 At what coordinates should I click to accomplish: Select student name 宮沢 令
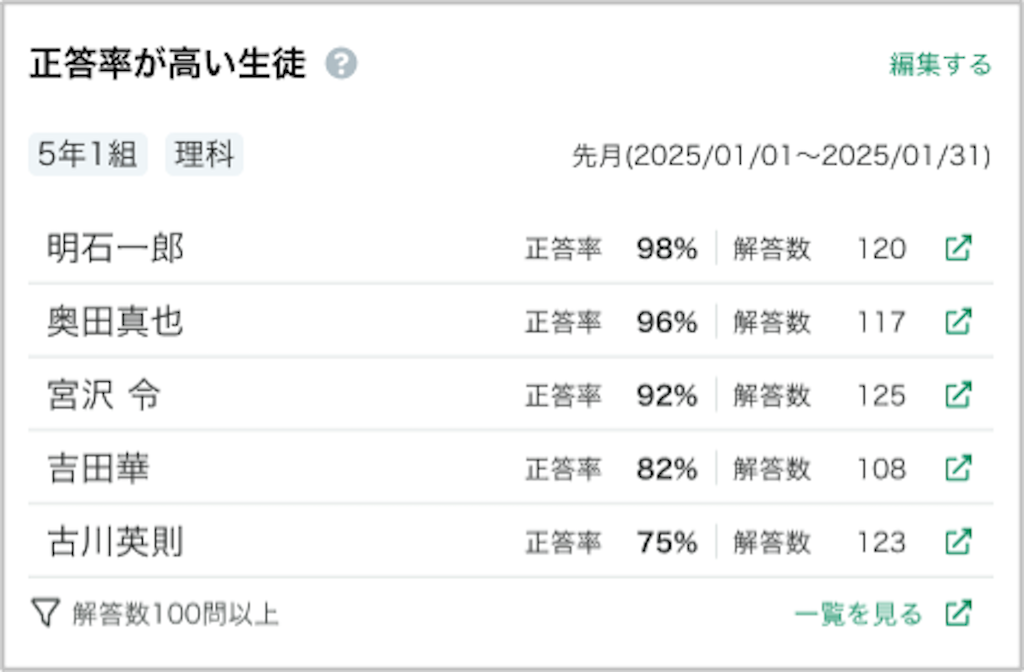104,395
